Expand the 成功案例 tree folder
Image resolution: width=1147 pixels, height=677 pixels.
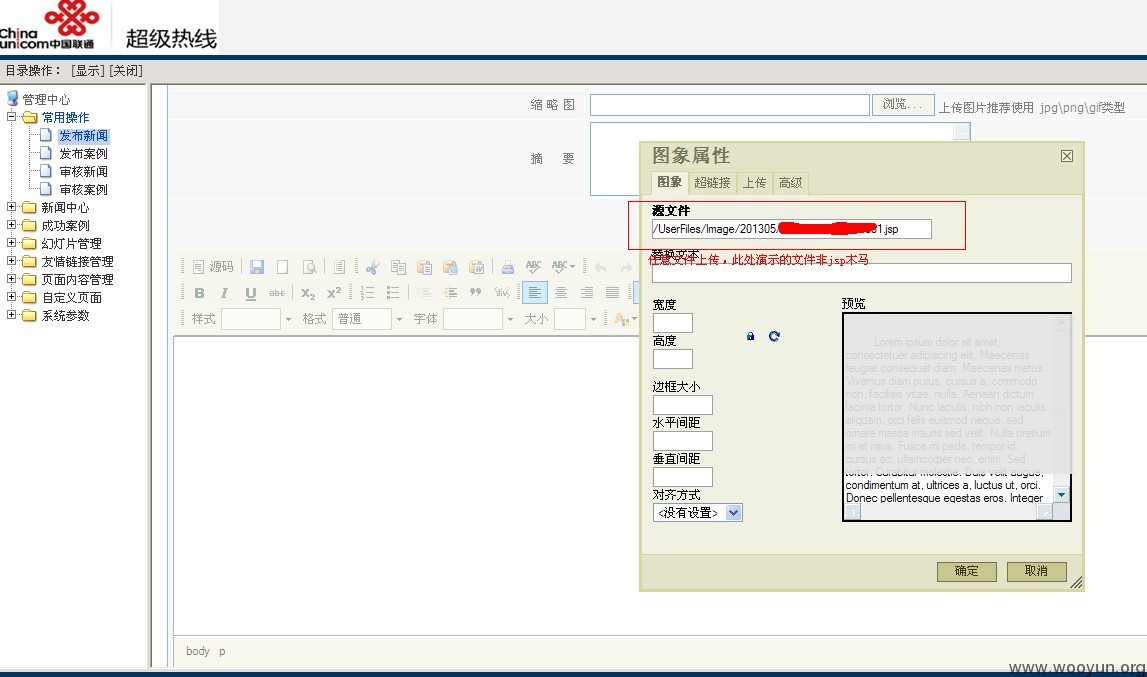(x=11, y=225)
